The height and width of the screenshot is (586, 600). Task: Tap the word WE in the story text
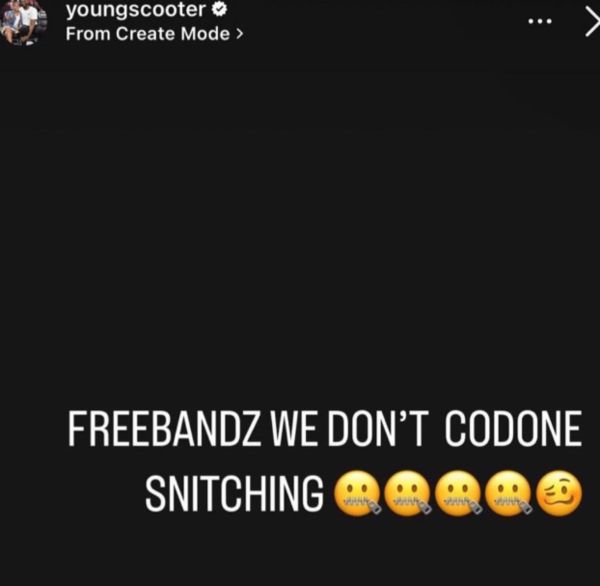(x=294, y=429)
